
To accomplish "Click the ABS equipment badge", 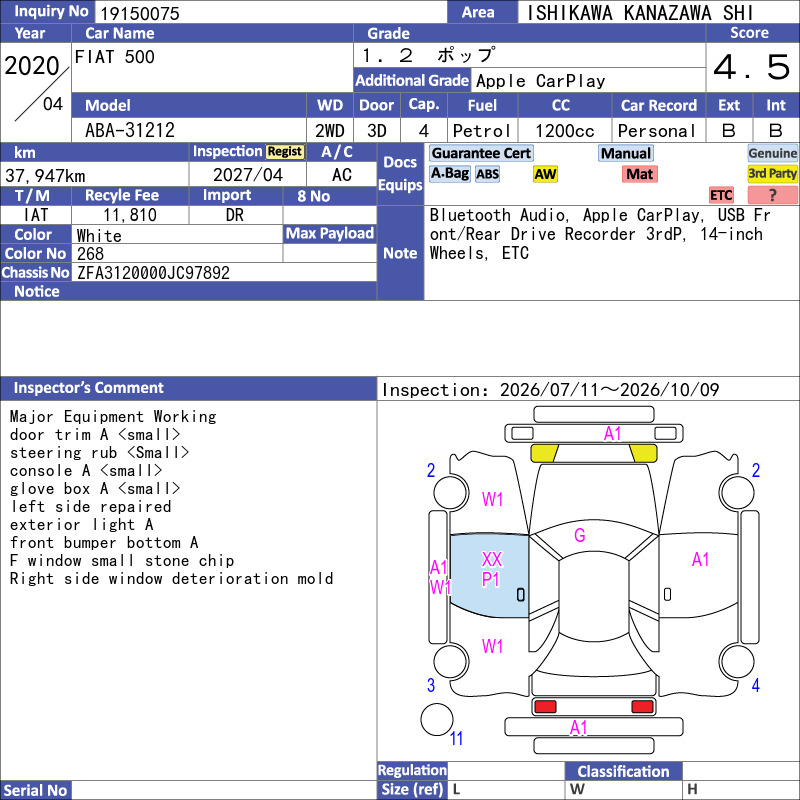I will point(487,174).
